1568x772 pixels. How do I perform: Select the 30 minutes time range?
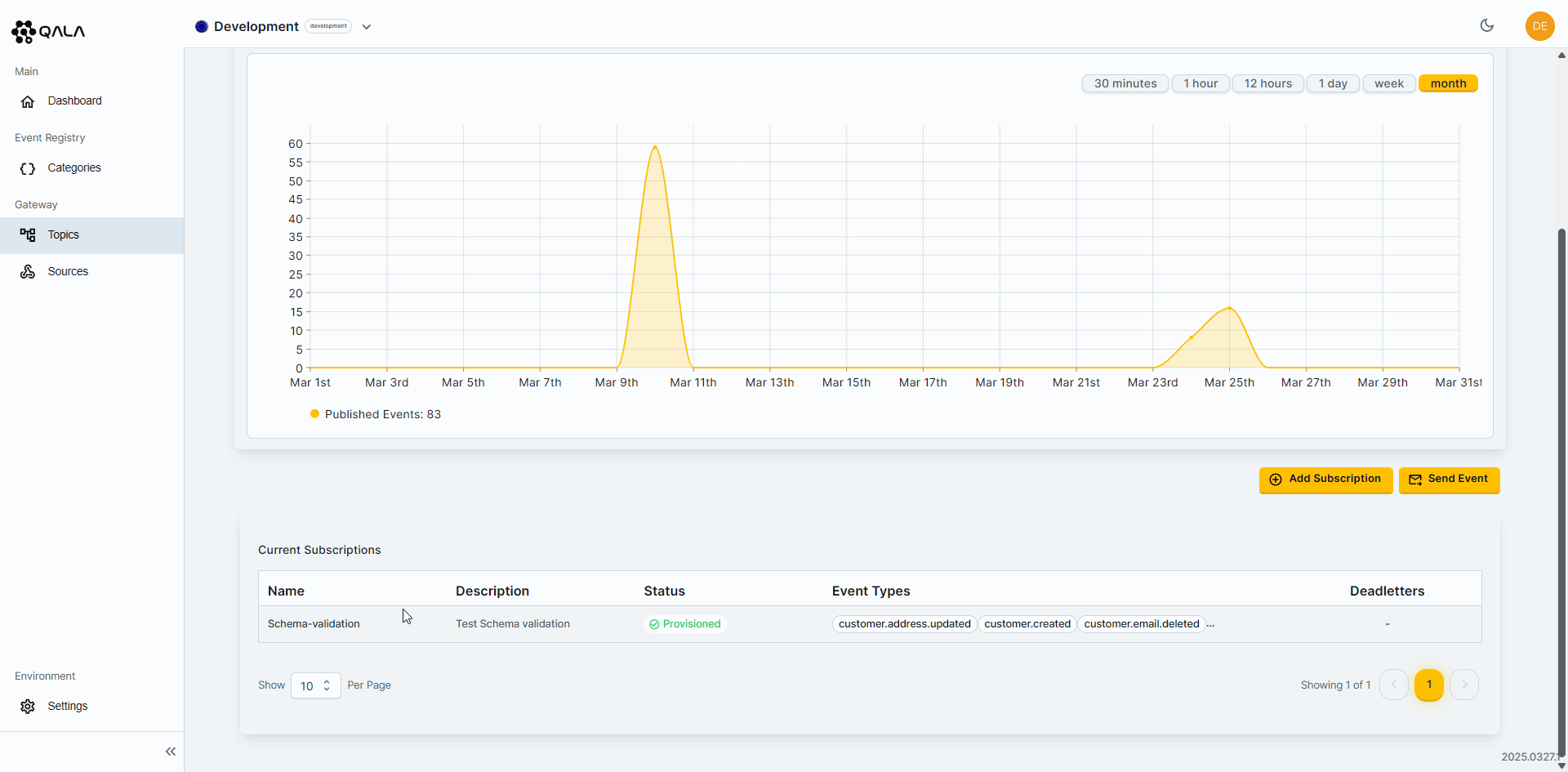point(1125,83)
